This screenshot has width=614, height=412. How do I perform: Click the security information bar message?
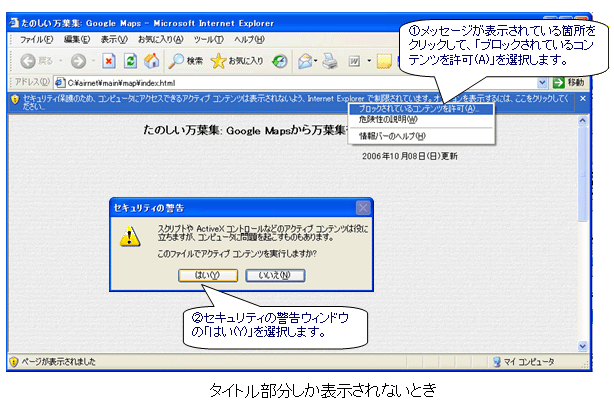pos(296,102)
